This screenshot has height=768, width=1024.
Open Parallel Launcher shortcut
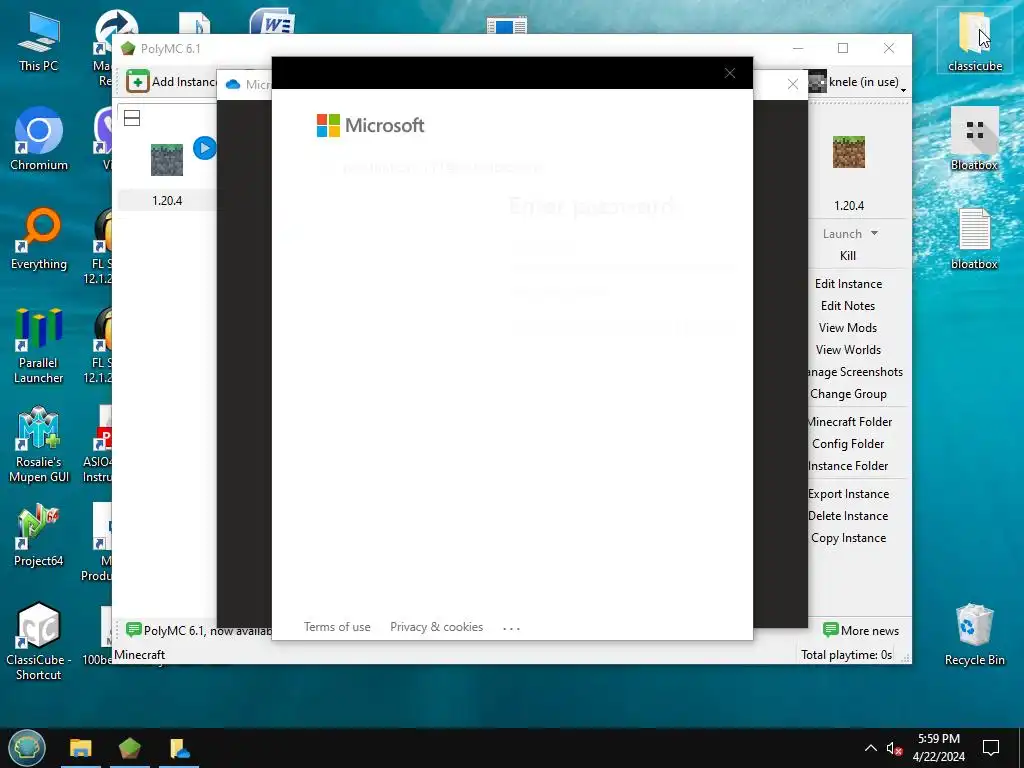pyautogui.click(x=39, y=345)
